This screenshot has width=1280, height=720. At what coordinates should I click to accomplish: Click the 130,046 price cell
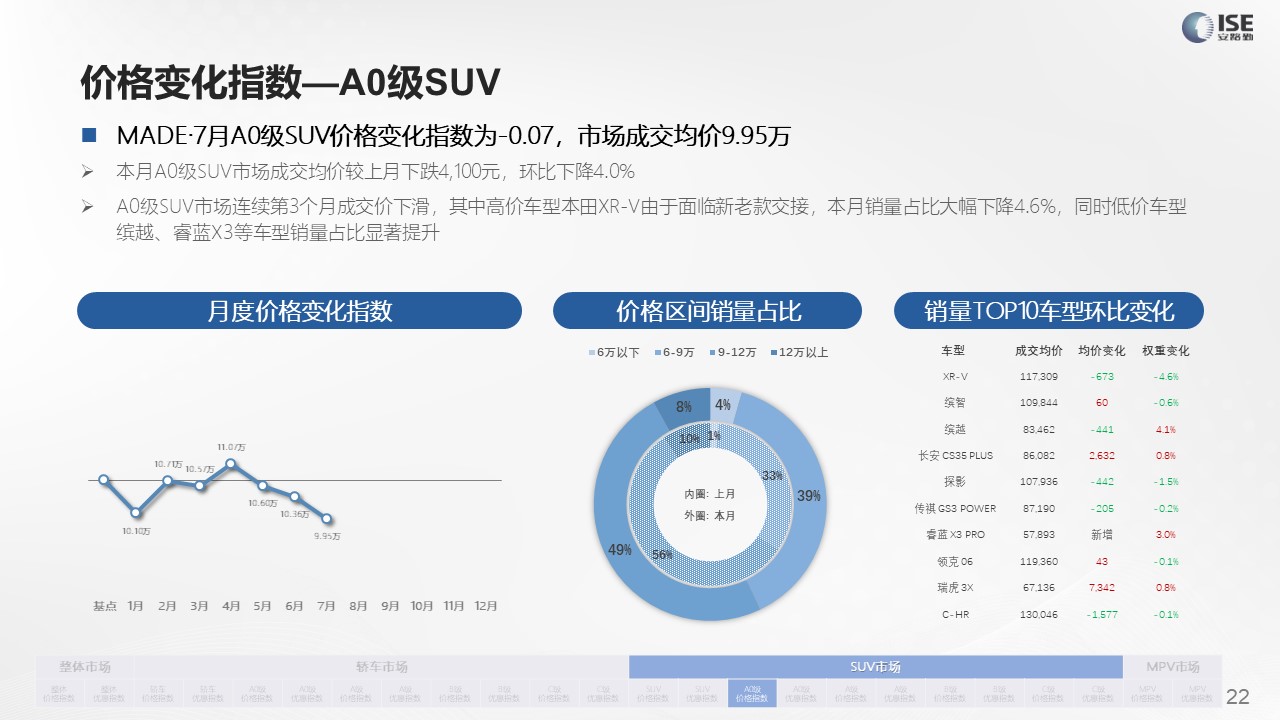[x=1039, y=615]
